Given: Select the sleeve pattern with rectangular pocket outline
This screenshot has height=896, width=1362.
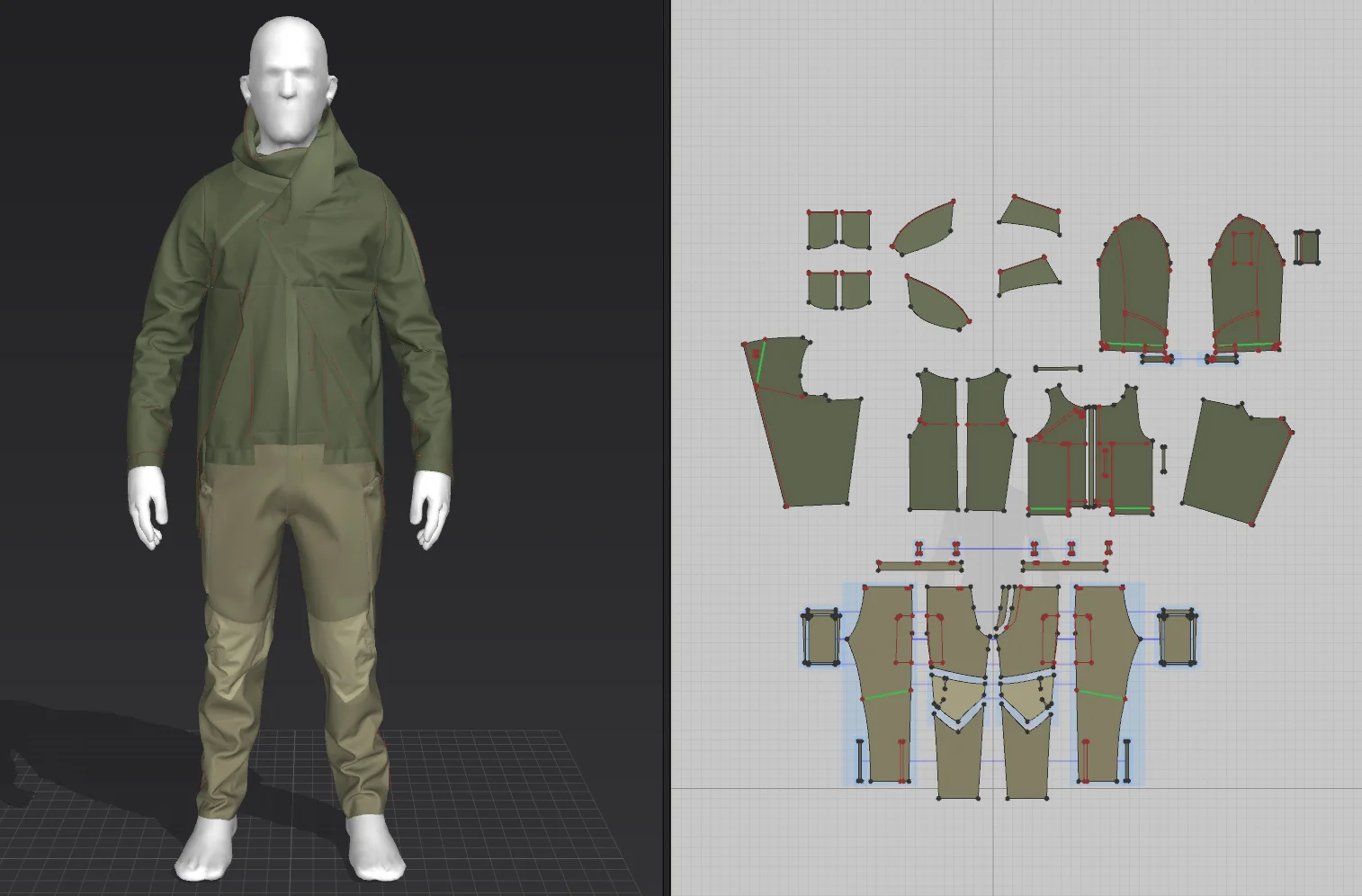Looking at the screenshot, I should tap(1246, 283).
